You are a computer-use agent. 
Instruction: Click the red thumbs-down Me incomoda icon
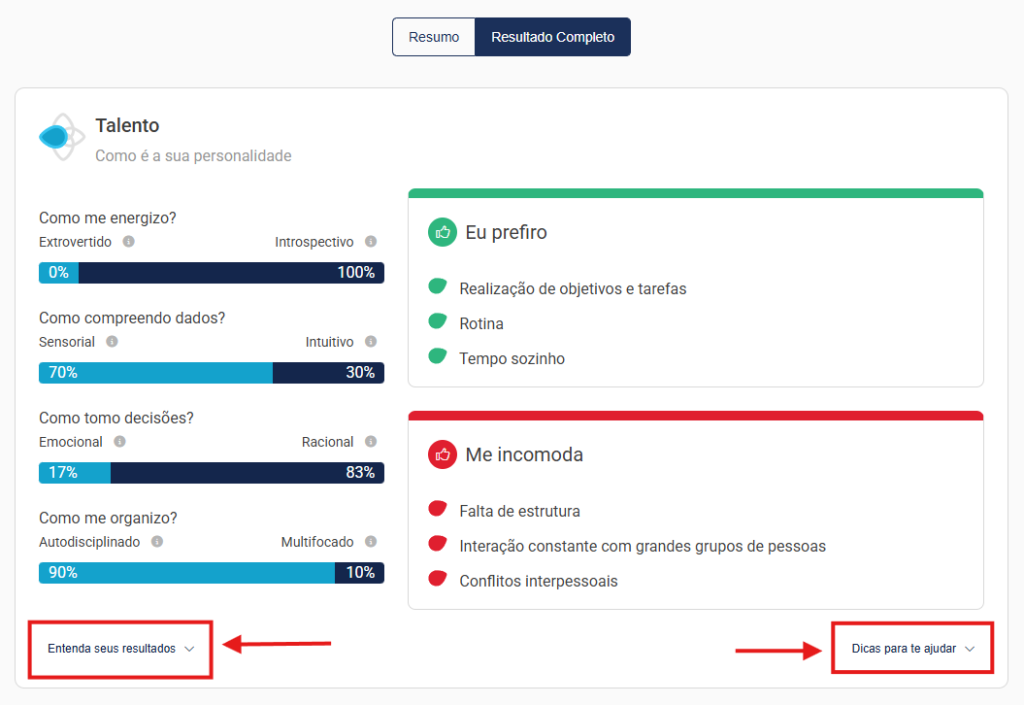pos(442,455)
